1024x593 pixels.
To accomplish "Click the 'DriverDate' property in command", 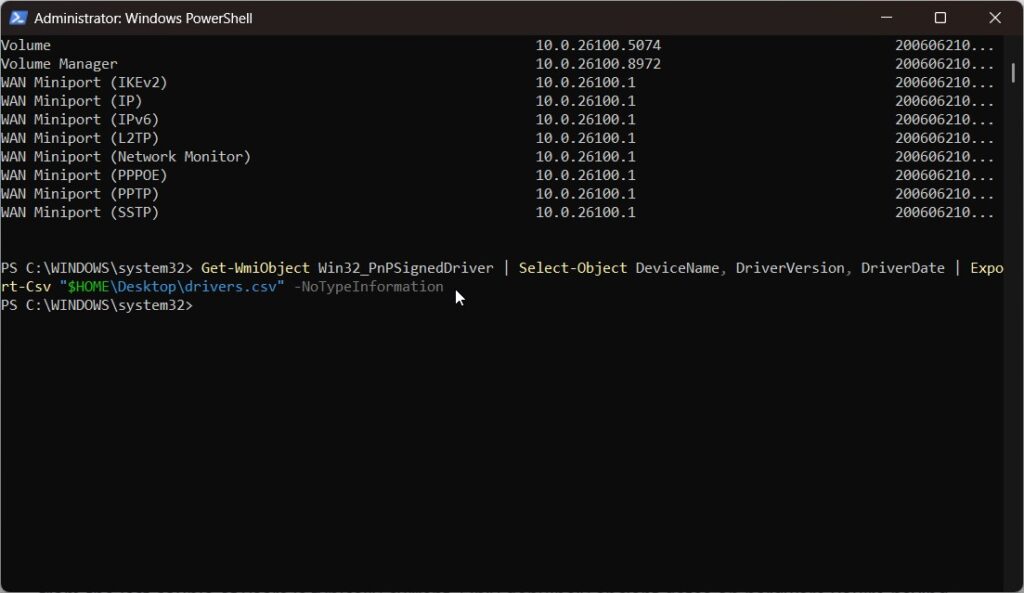I will click(x=903, y=268).
